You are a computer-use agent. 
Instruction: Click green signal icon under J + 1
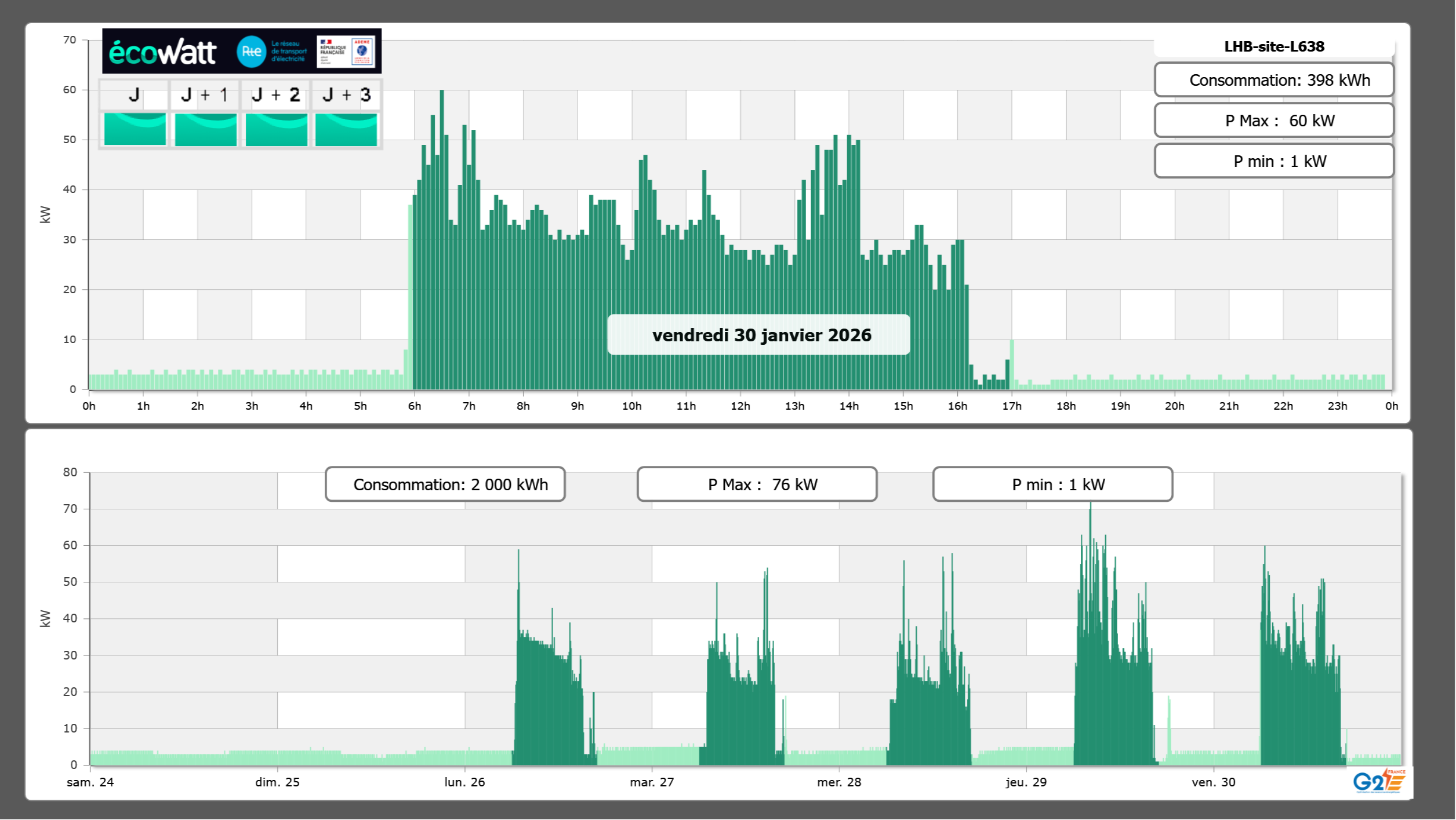pyautogui.click(x=205, y=129)
